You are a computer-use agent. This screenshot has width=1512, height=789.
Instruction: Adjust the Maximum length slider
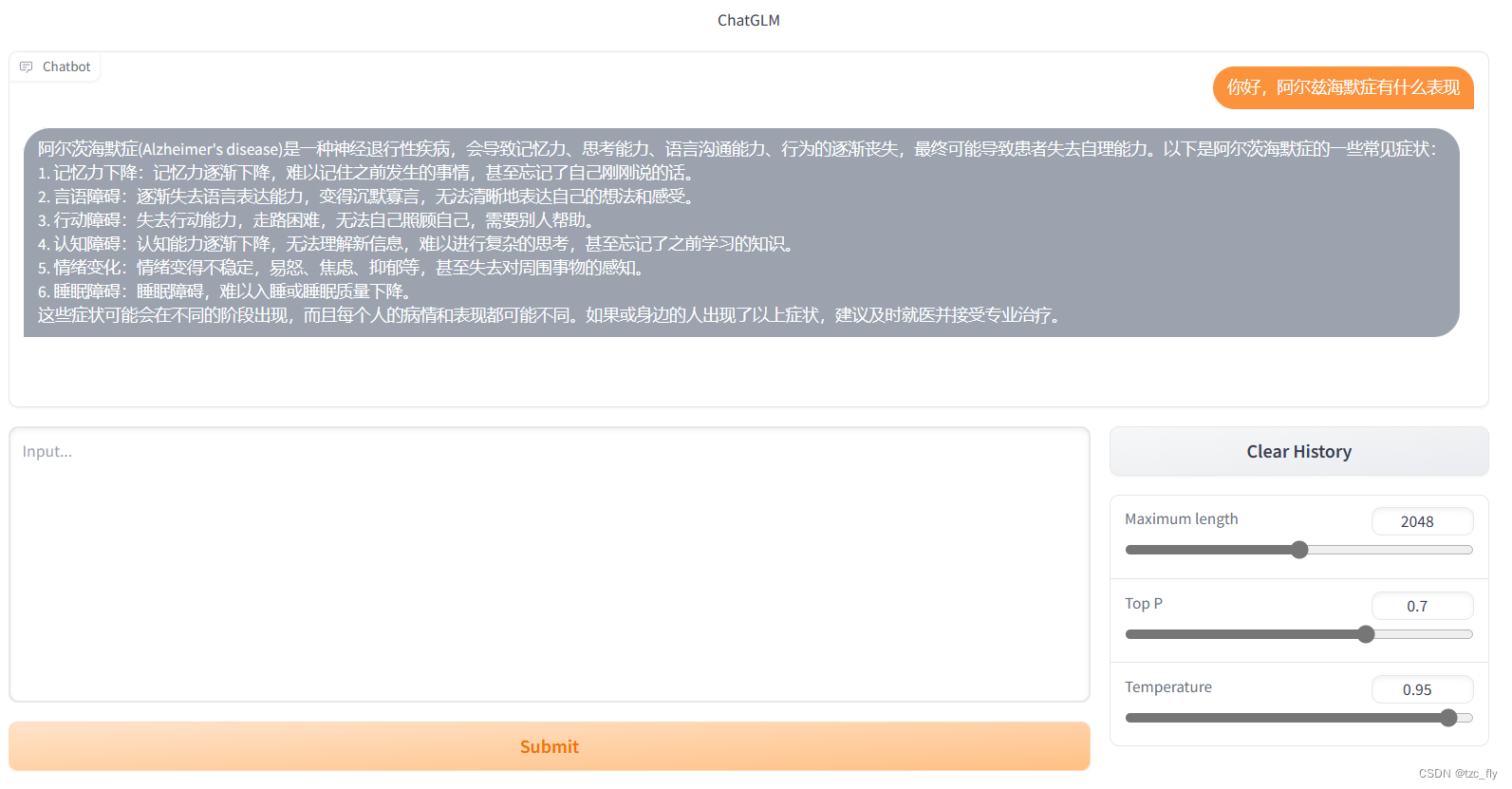point(1298,550)
